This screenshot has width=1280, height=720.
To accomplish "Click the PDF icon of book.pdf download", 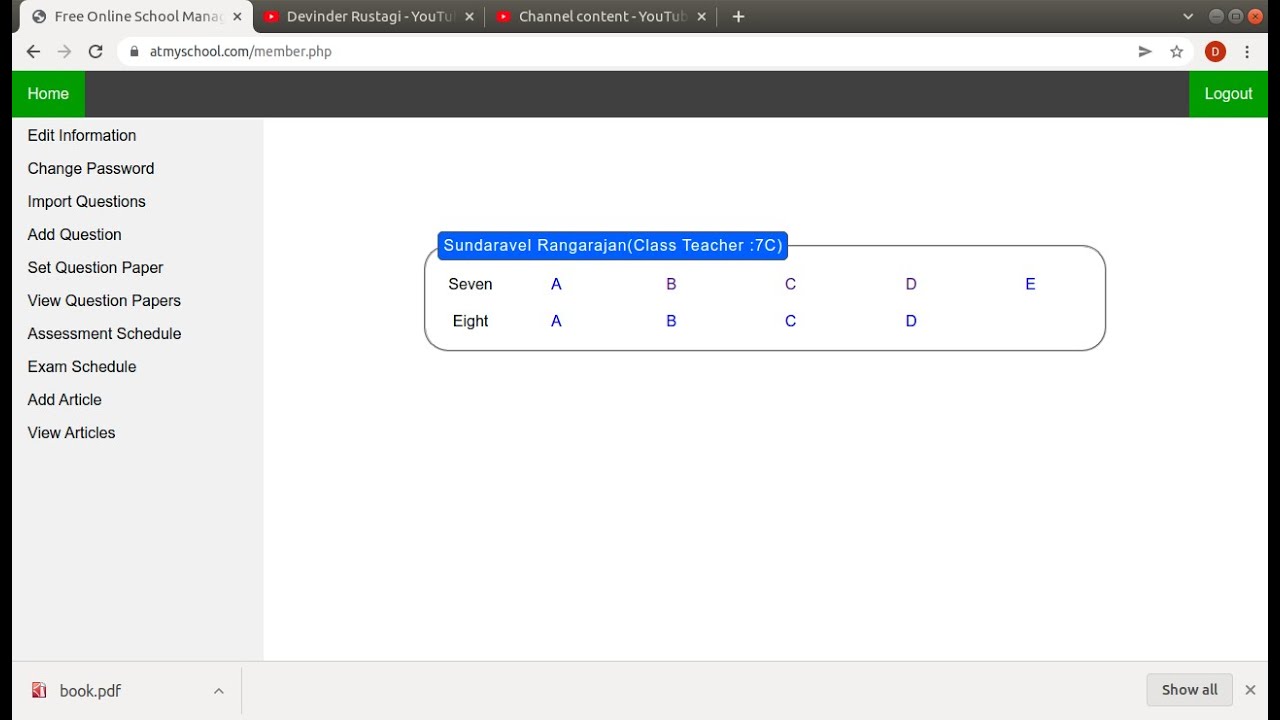I will click(x=39, y=691).
